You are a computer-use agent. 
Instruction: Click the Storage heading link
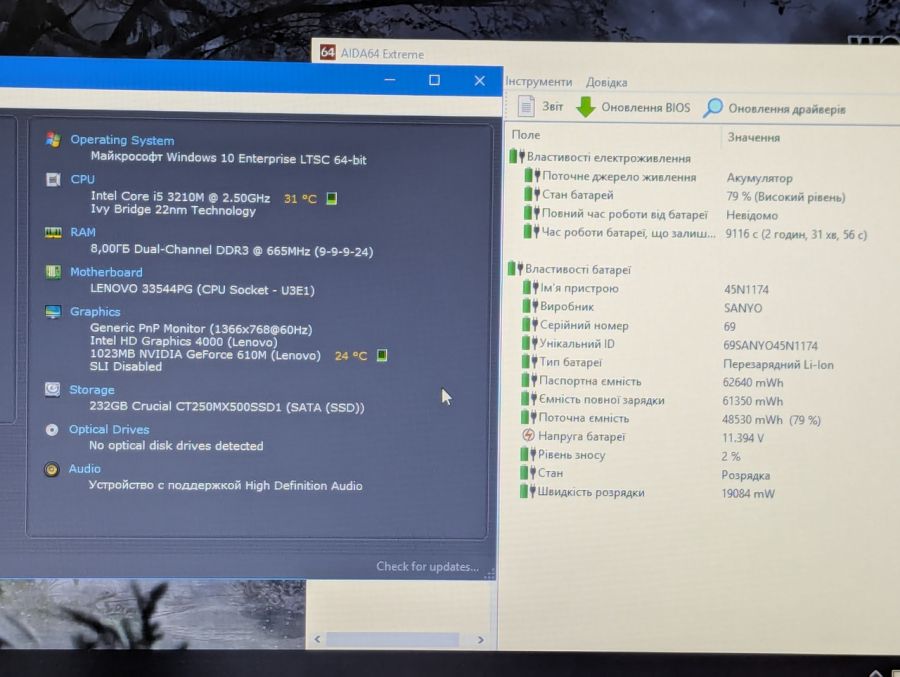pyautogui.click(x=92, y=389)
